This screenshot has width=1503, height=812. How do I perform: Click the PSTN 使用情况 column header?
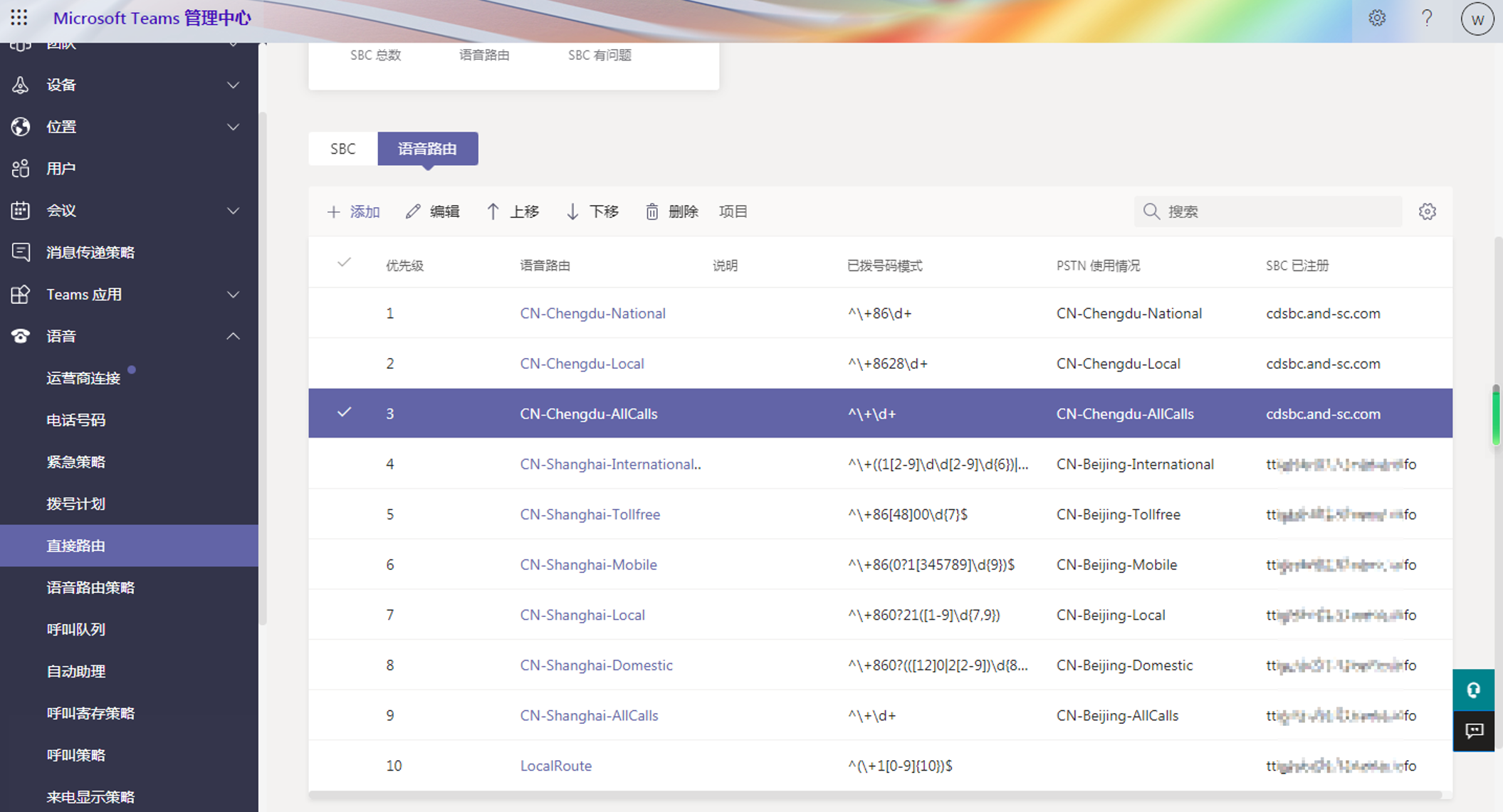(x=1098, y=265)
